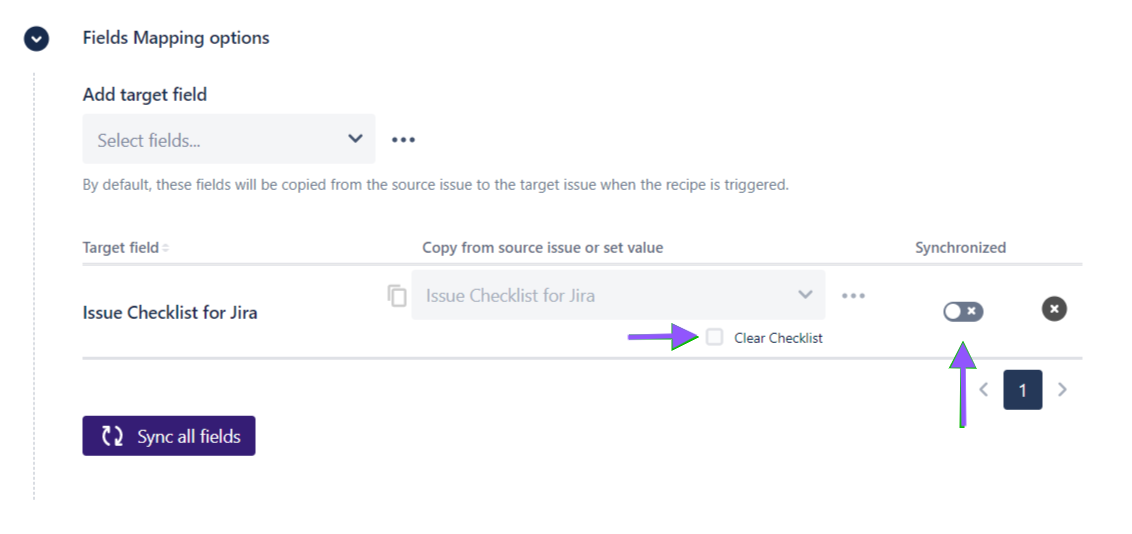Click the three-dots menu beside Select fields
The width and height of the screenshot is (1132, 534).
403,140
